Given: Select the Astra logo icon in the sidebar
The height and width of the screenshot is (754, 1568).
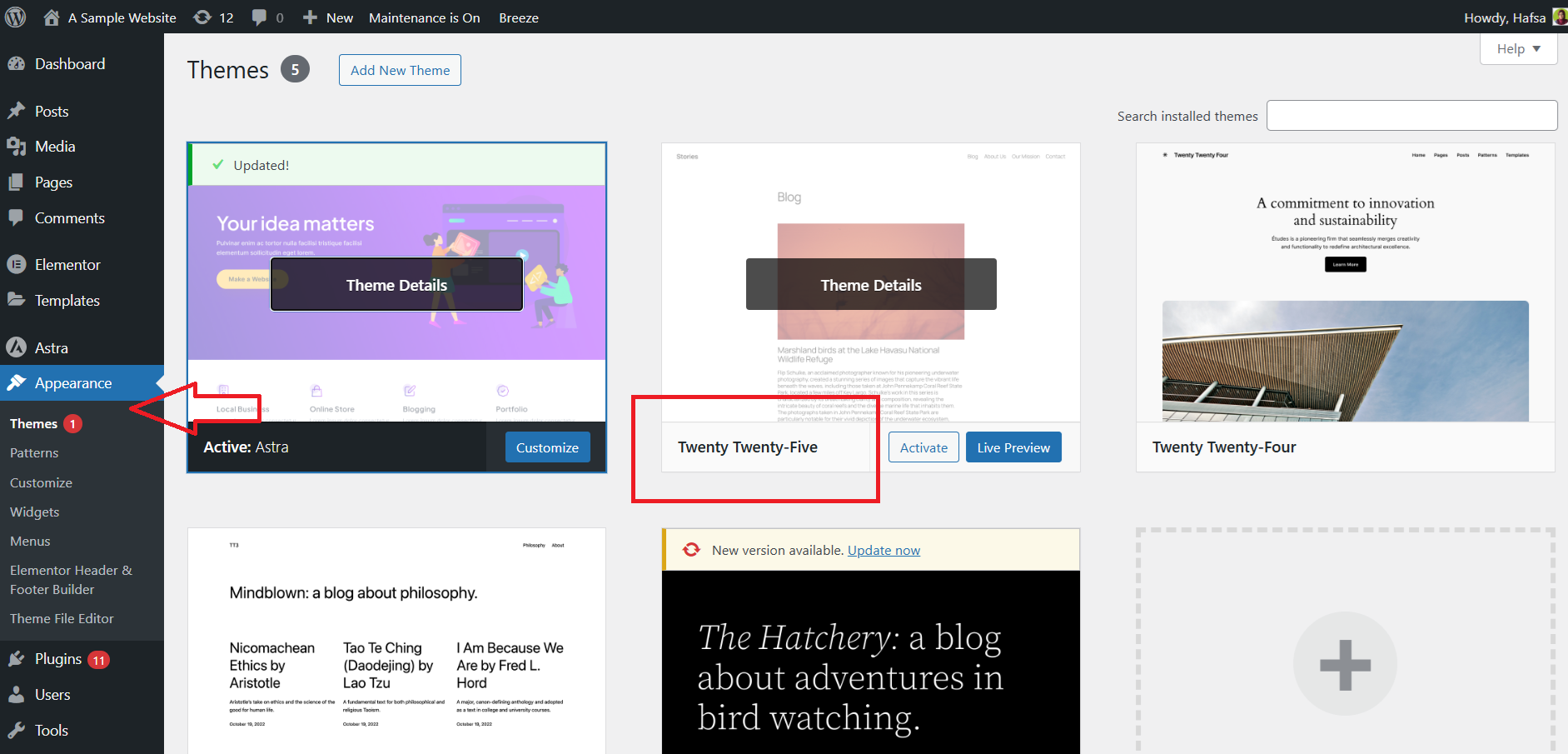Looking at the screenshot, I should pyautogui.click(x=18, y=347).
